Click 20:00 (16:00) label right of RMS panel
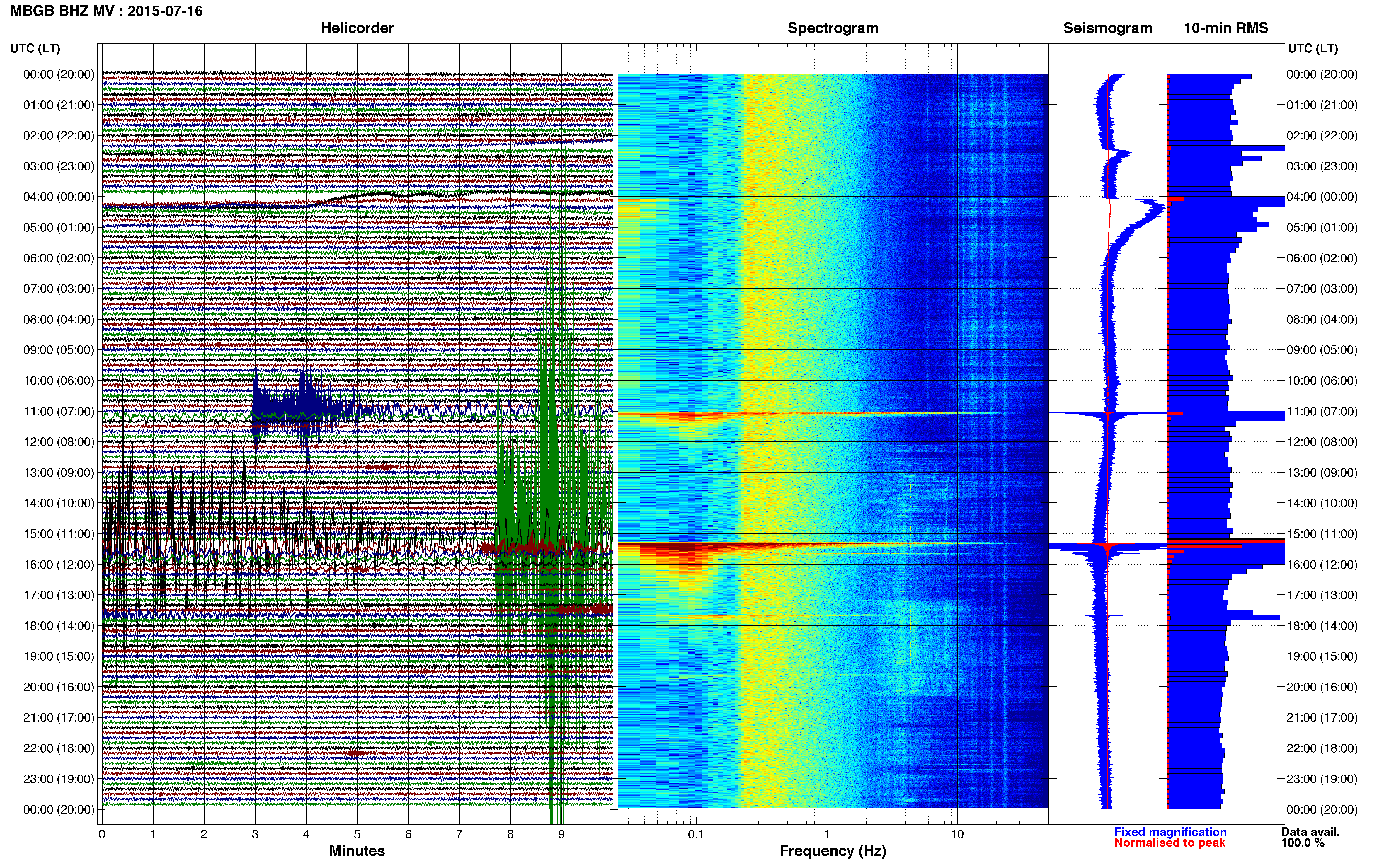 [1322, 687]
